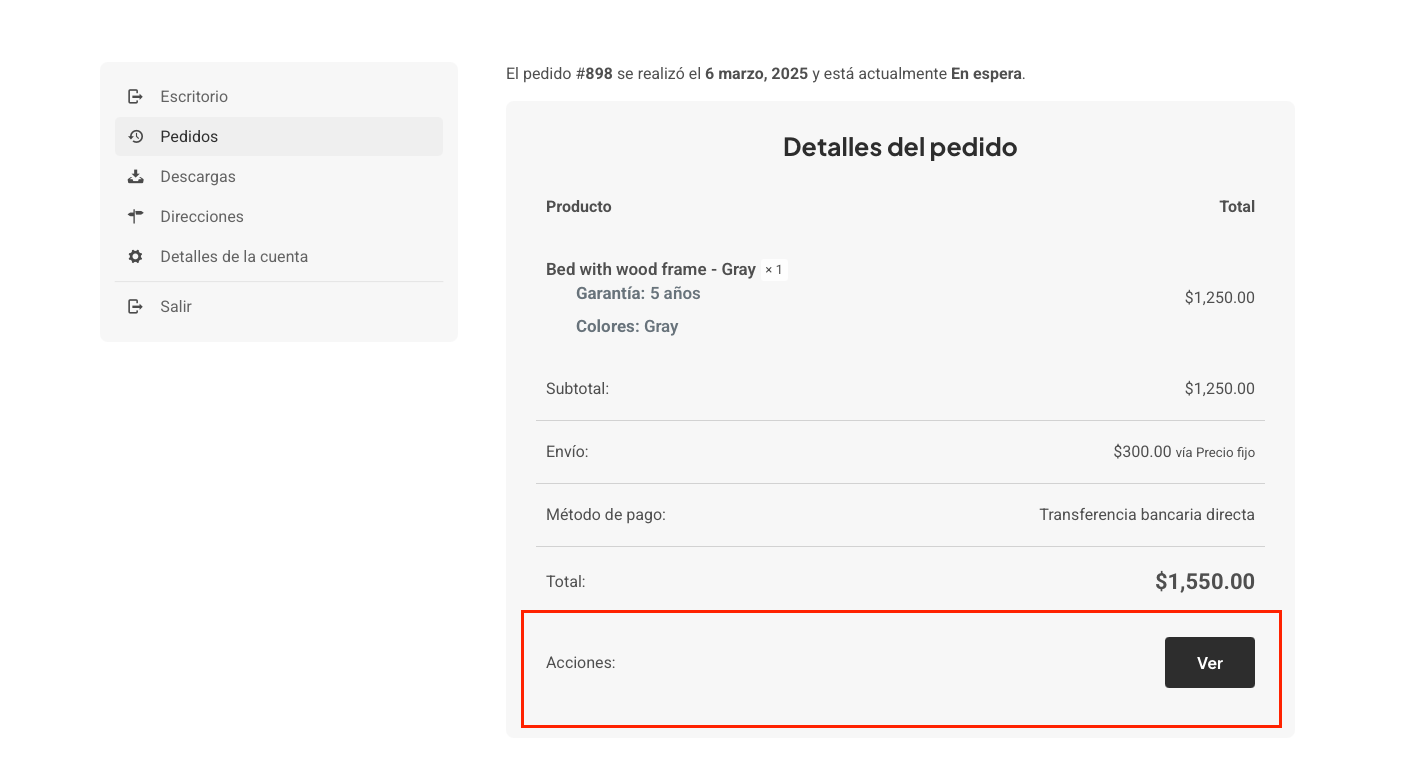This screenshot has width=1418, height=776.
Task: Click the $1,550.00 total amount
Action: [x=1204, y=581]
